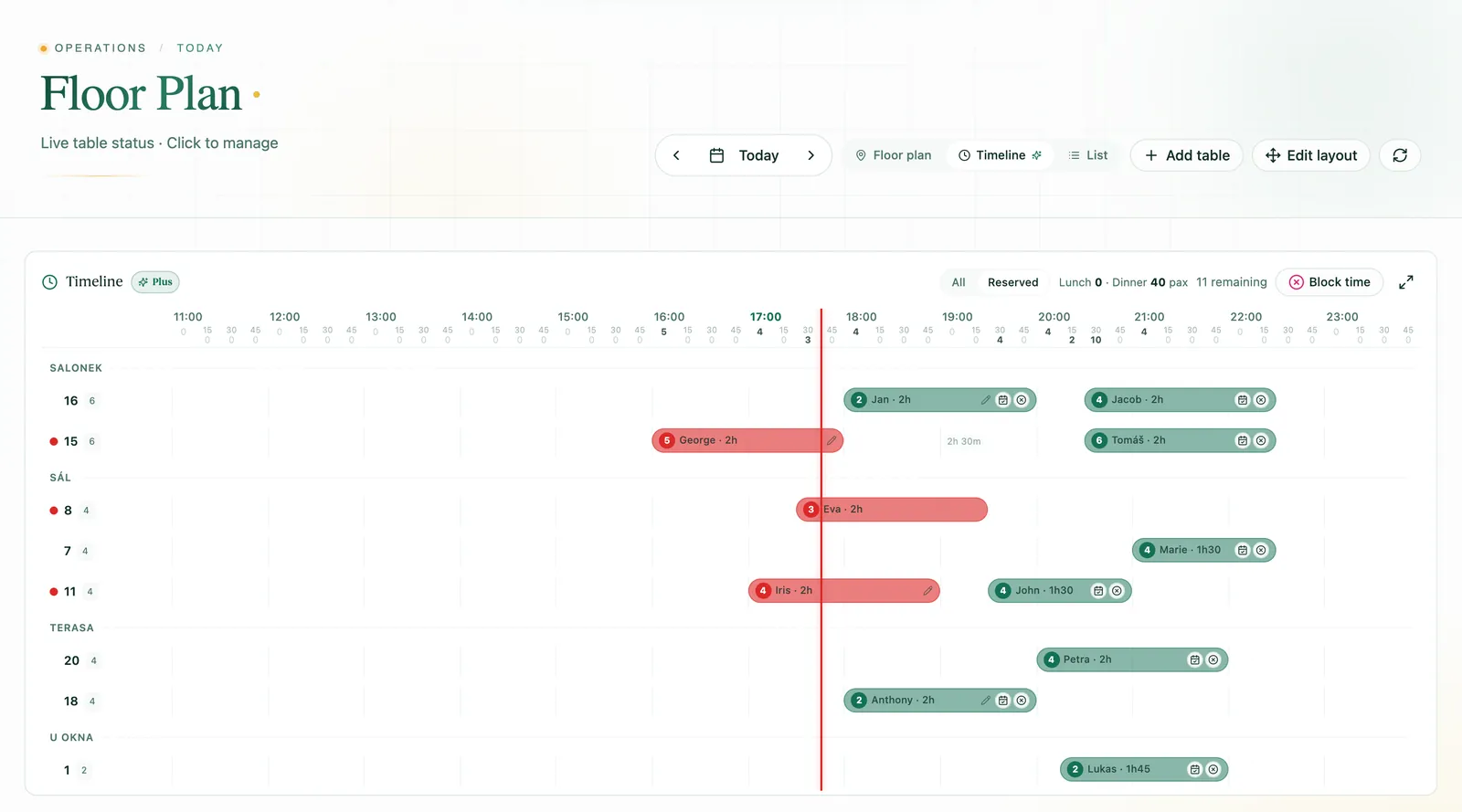Go to the next day with right chevron
The width and height of the screenshot is (1462, 812).
click(810, 155)
